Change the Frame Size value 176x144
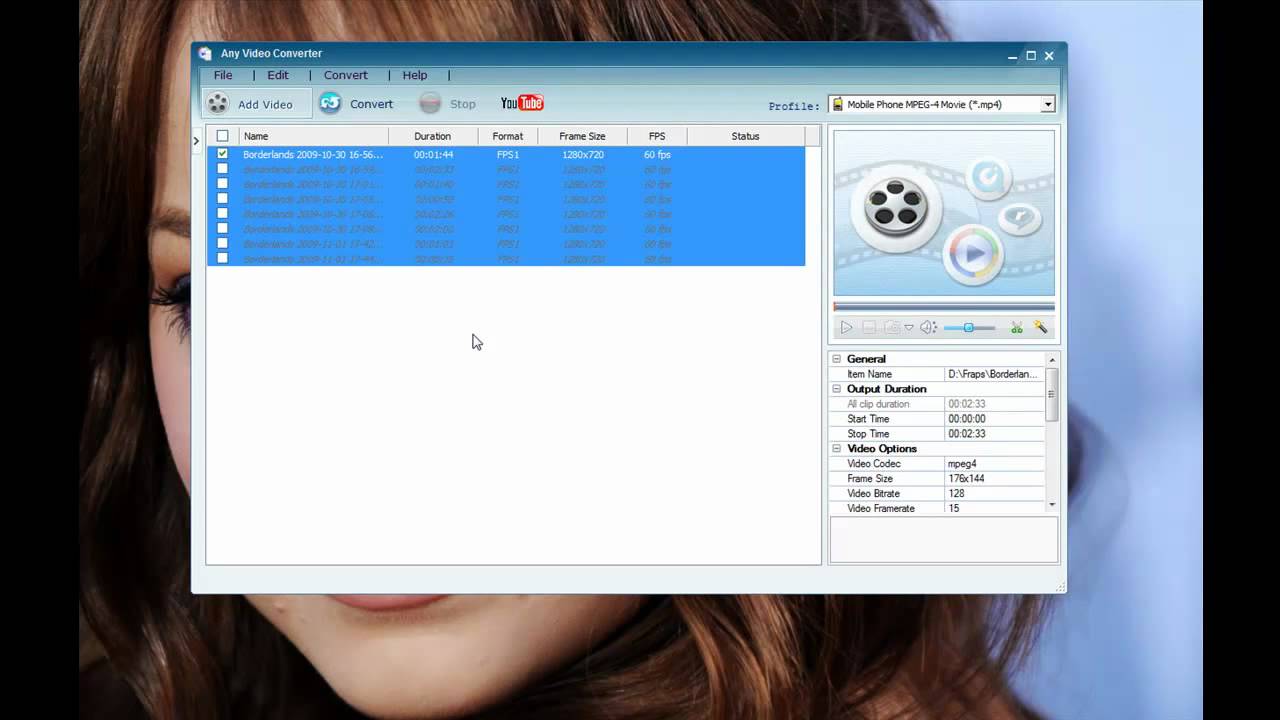 pos(994,479)
